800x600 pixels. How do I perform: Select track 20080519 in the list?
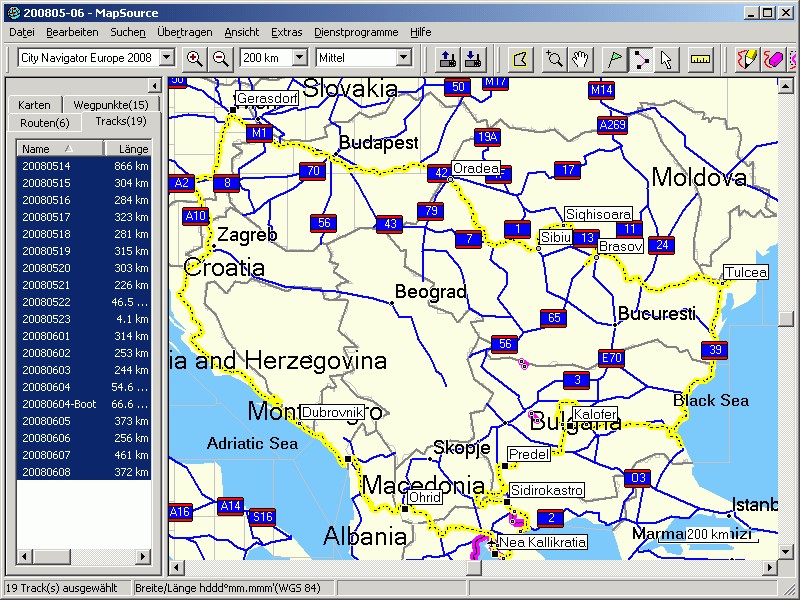[x=84, y=251]
